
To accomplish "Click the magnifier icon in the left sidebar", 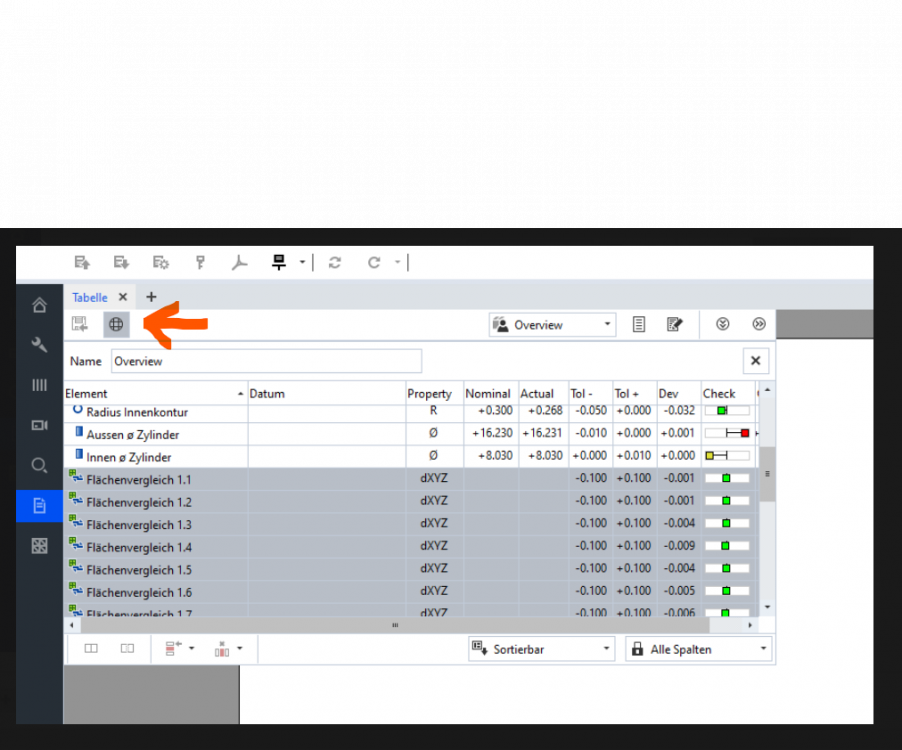I will pyautogui.click(x=39, y=465).
